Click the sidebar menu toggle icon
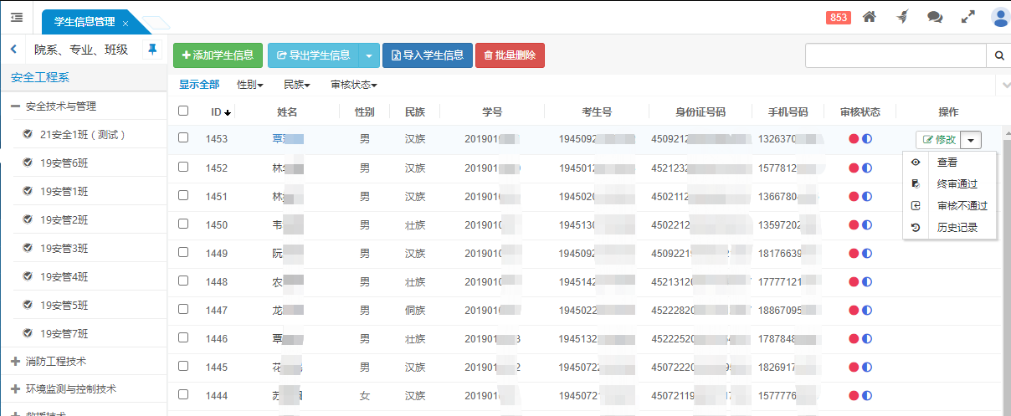The image size is (1011, 416). [x=17, y=17]
